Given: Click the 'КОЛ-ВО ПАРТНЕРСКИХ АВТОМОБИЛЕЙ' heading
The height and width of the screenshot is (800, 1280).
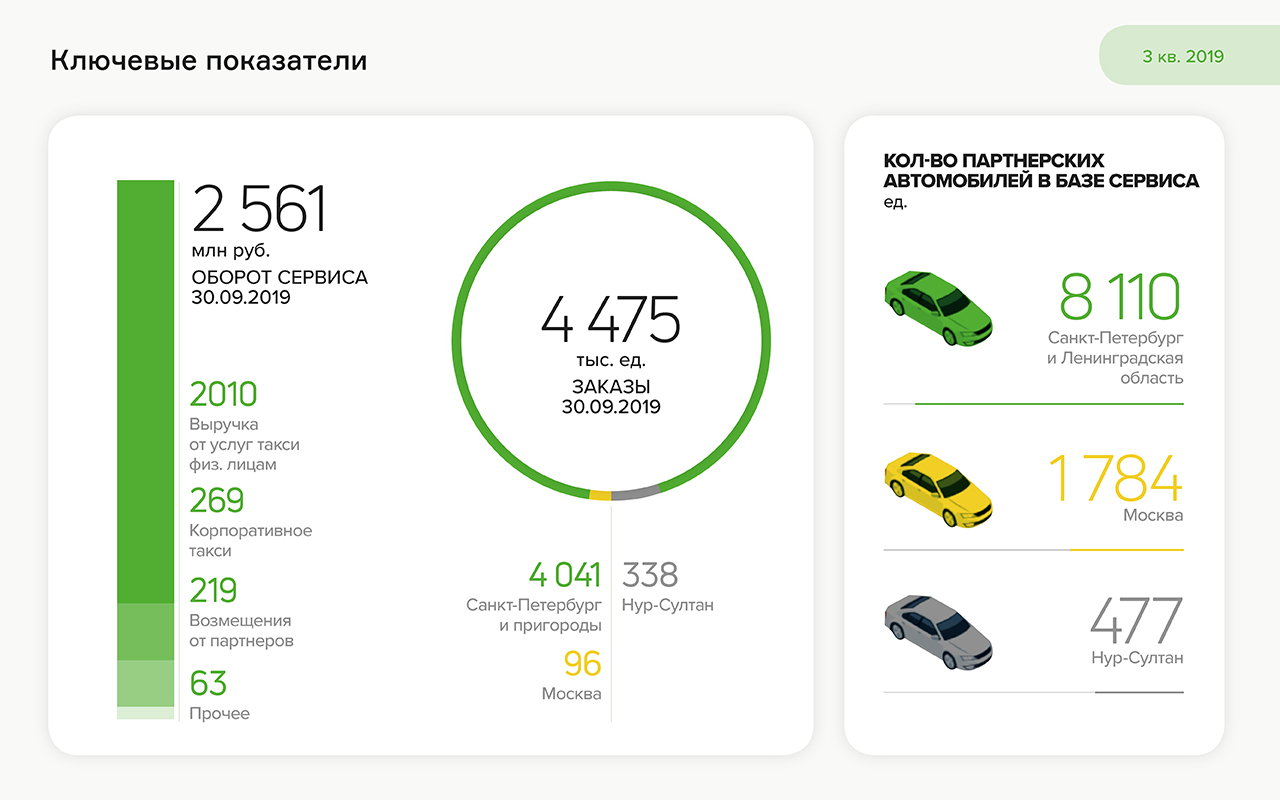Looking at the screenshot, I should 1041,171.
